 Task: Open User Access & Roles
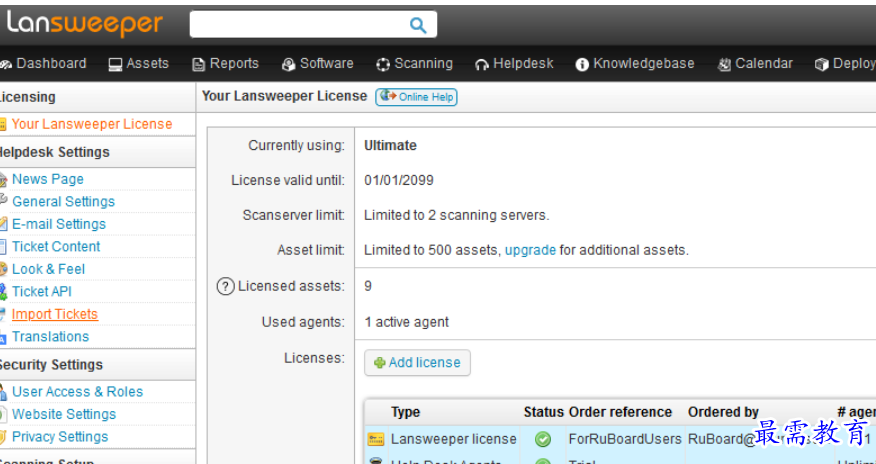(78, 392)
